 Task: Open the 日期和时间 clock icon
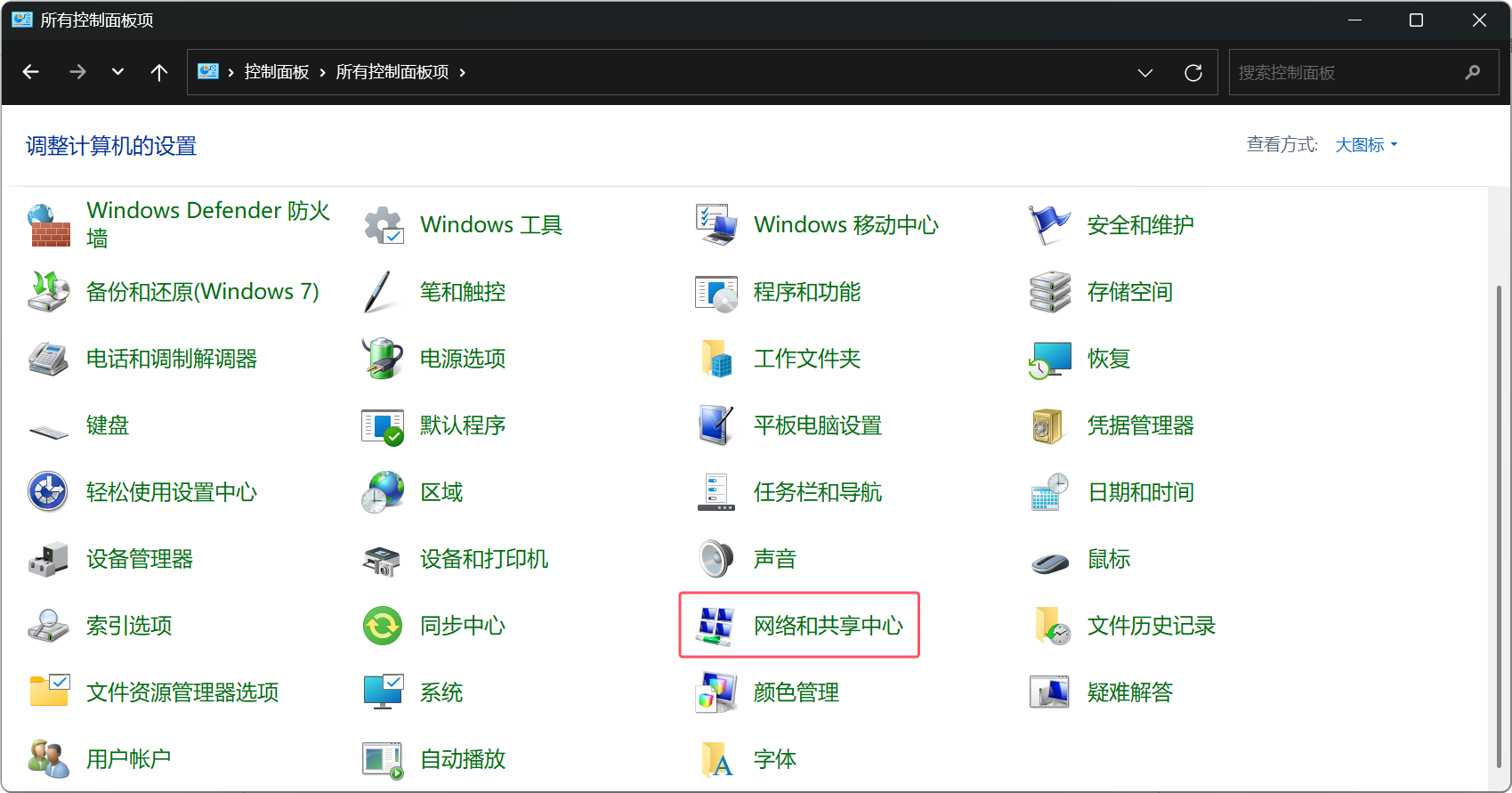[1050, 492]
